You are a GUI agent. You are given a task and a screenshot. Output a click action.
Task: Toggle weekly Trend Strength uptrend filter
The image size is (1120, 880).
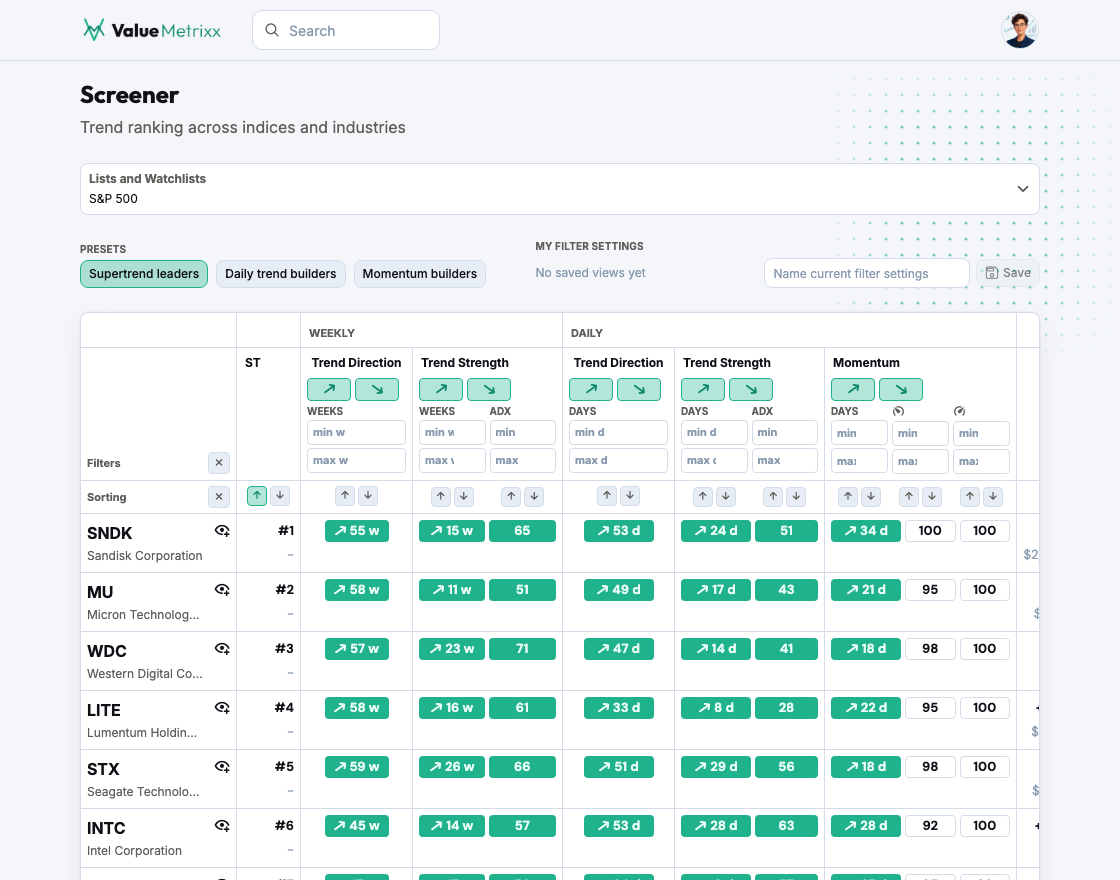tap(441, 389)
